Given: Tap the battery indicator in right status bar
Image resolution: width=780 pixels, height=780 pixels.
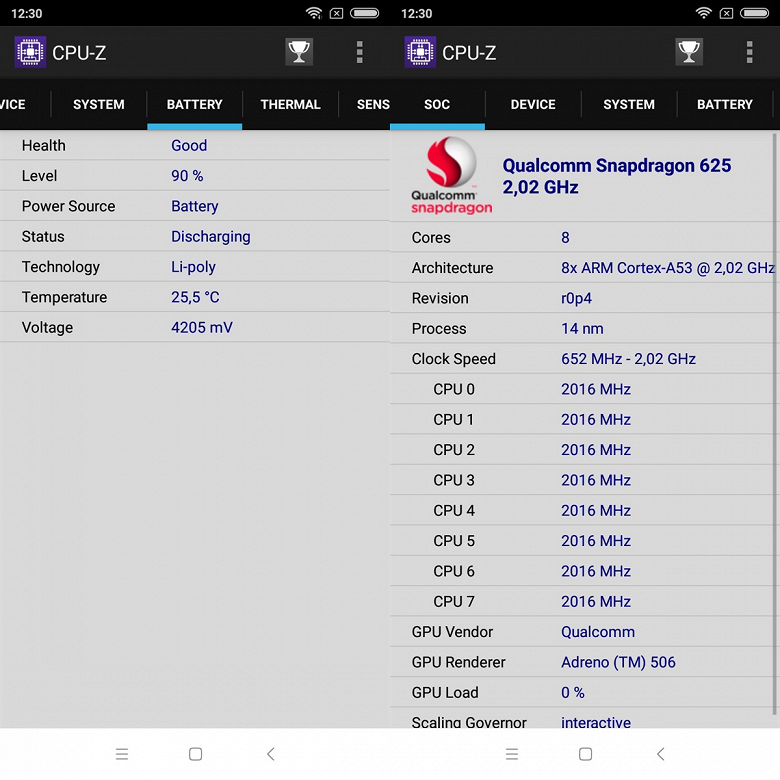Looking at the screenshot, I should point(755,13).
